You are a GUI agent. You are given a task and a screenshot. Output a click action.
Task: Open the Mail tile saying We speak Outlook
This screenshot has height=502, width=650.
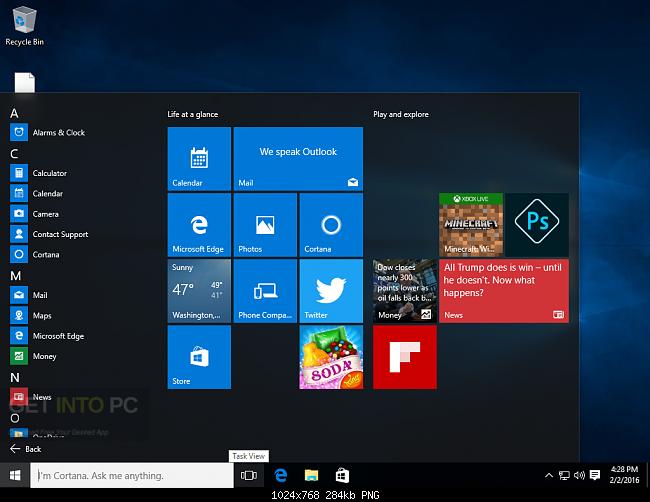click(x=298, y=159)
